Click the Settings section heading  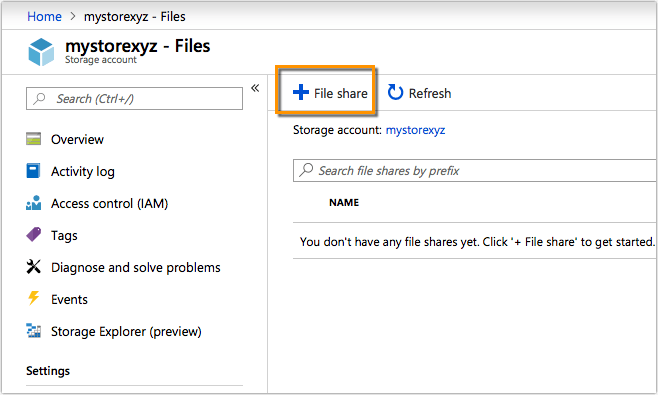(48, 371)
